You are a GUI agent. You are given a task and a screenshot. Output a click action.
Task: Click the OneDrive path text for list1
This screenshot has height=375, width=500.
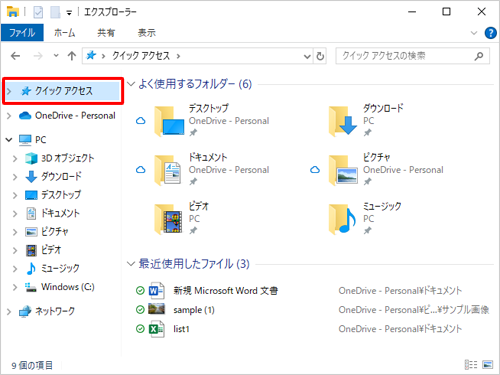(x=400, y=329)
